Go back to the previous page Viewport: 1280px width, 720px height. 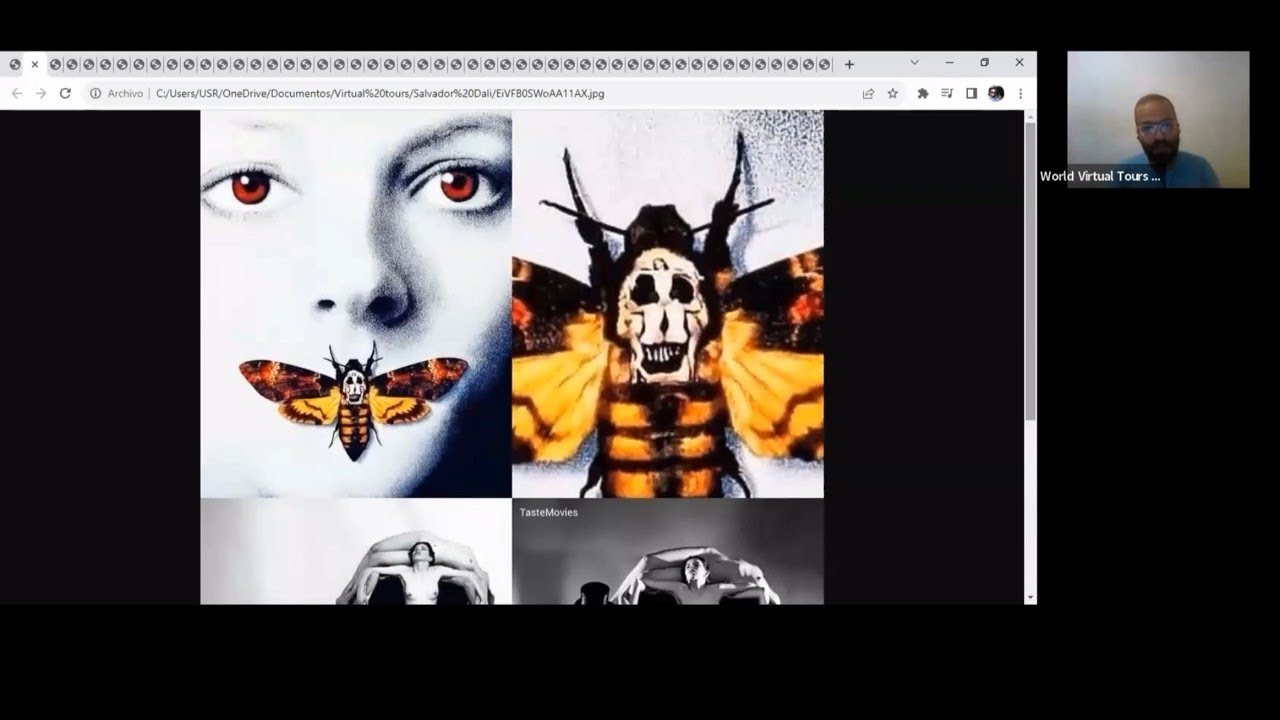16,93
